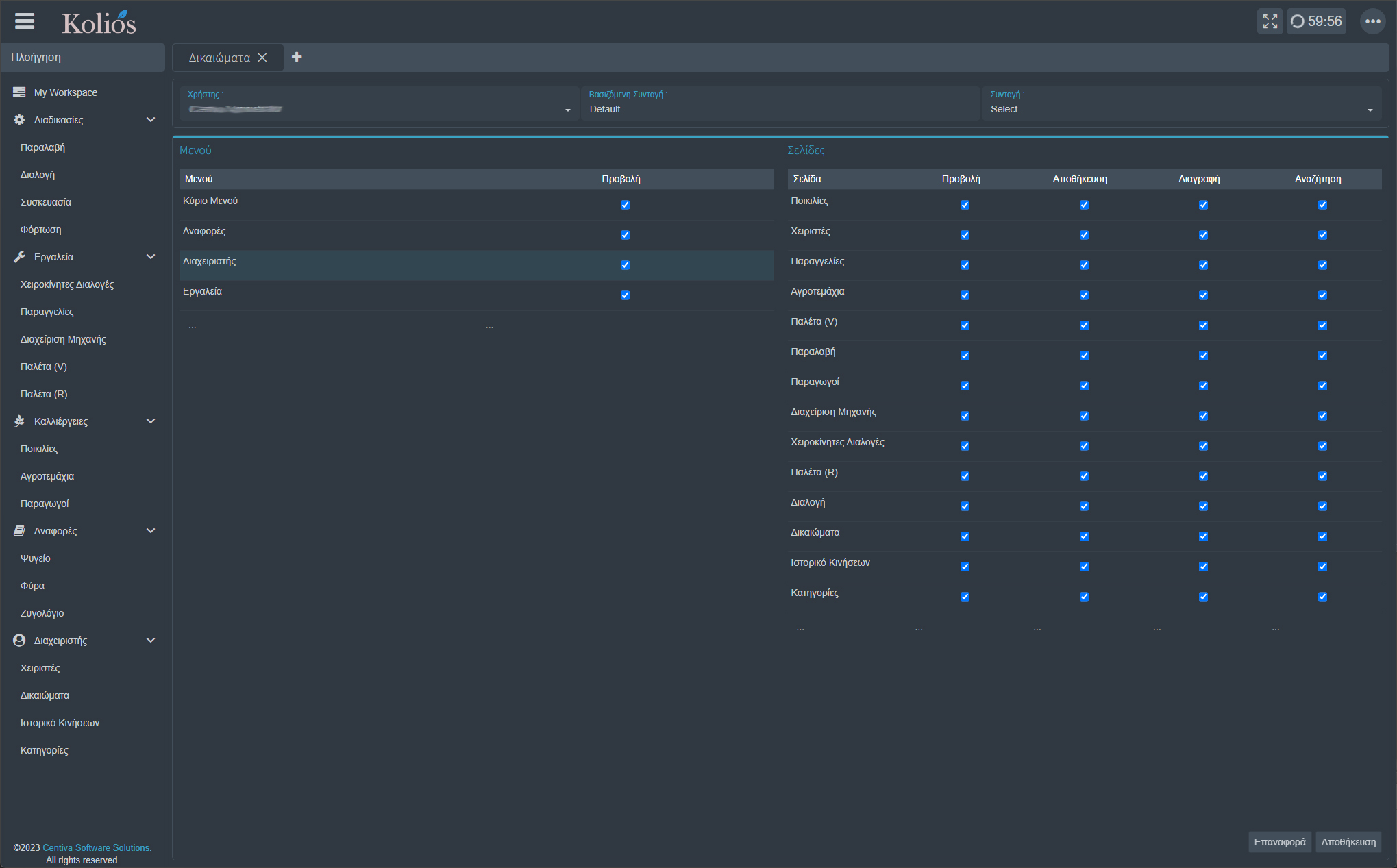Open Φύρα in sidebar
The height and width of the screenshot is (868, 1397).
point(32,585)
